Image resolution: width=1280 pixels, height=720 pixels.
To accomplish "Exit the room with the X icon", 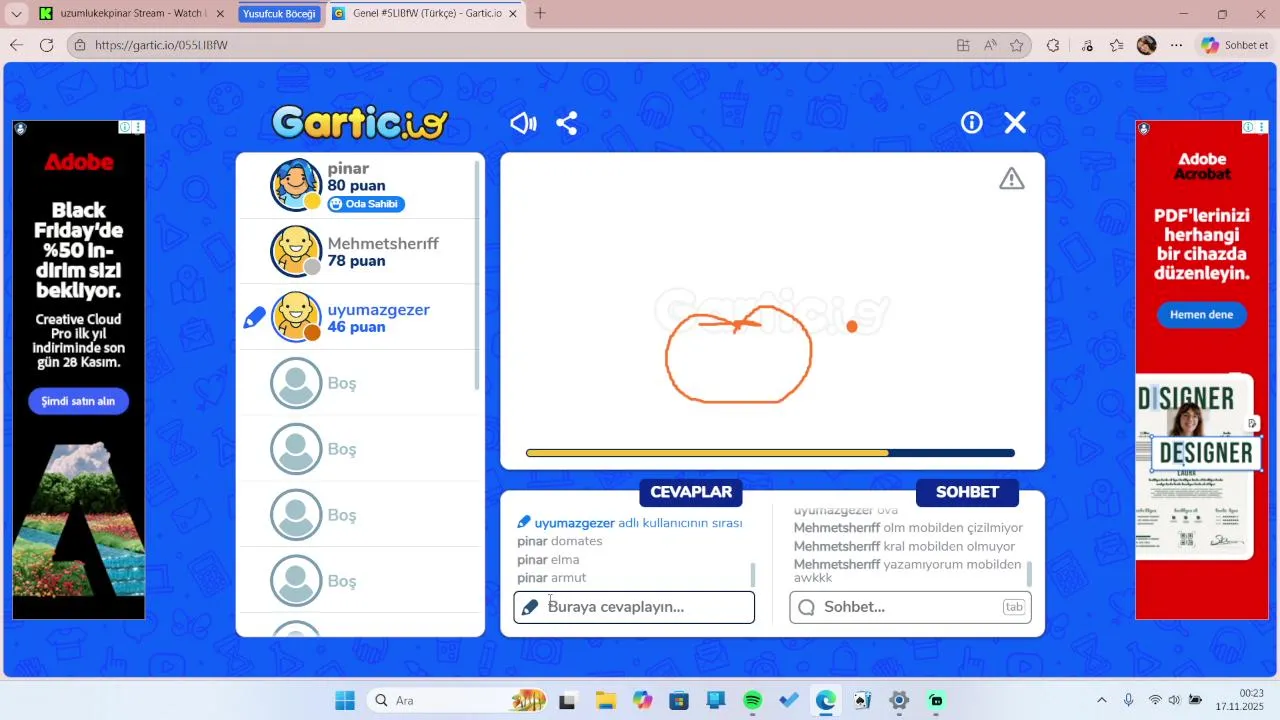I will click(1015, 122).
